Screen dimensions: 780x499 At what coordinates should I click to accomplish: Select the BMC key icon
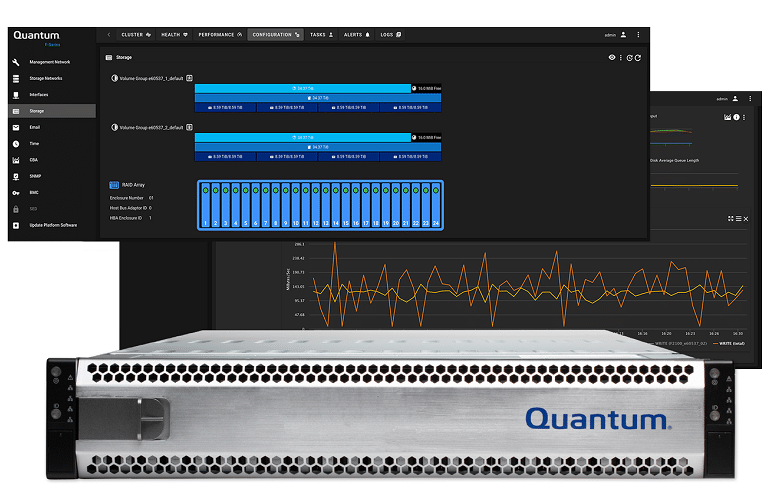click(16, 193)
